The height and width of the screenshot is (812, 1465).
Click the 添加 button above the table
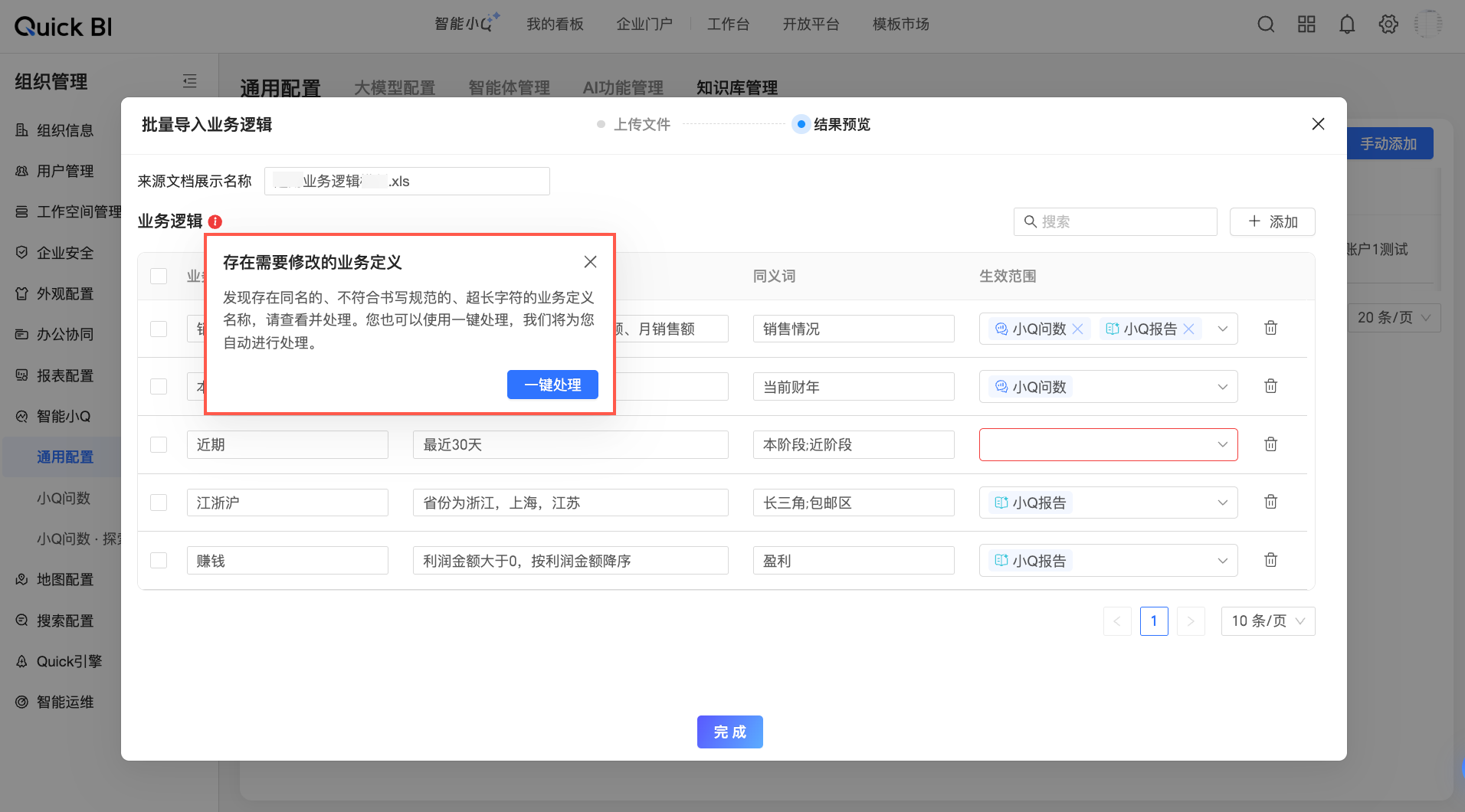tap(1273, 221)
